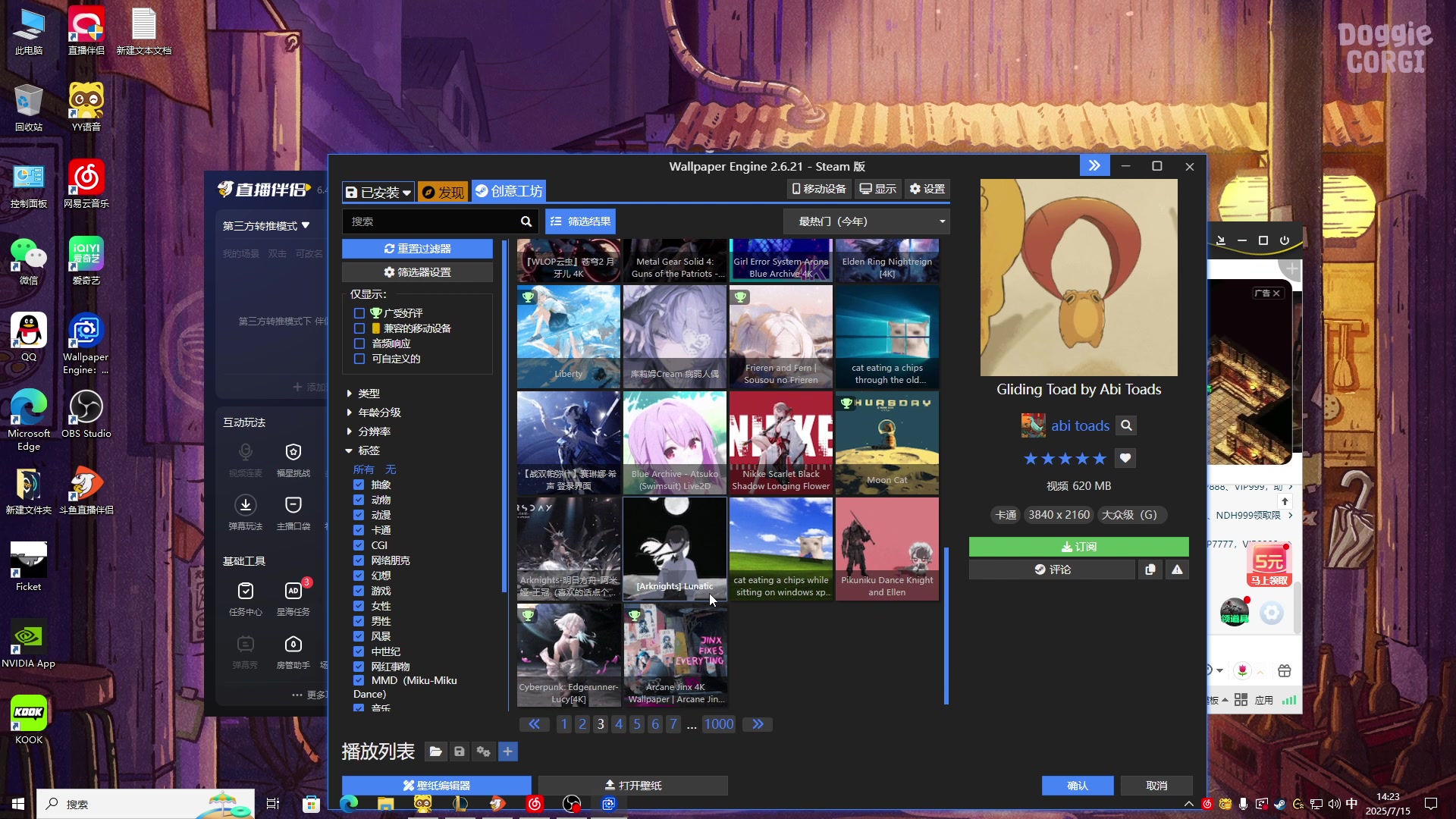The image size is (1456, 819).
Task: Open the KOOK desktop icon
Action: click(29, 720)
